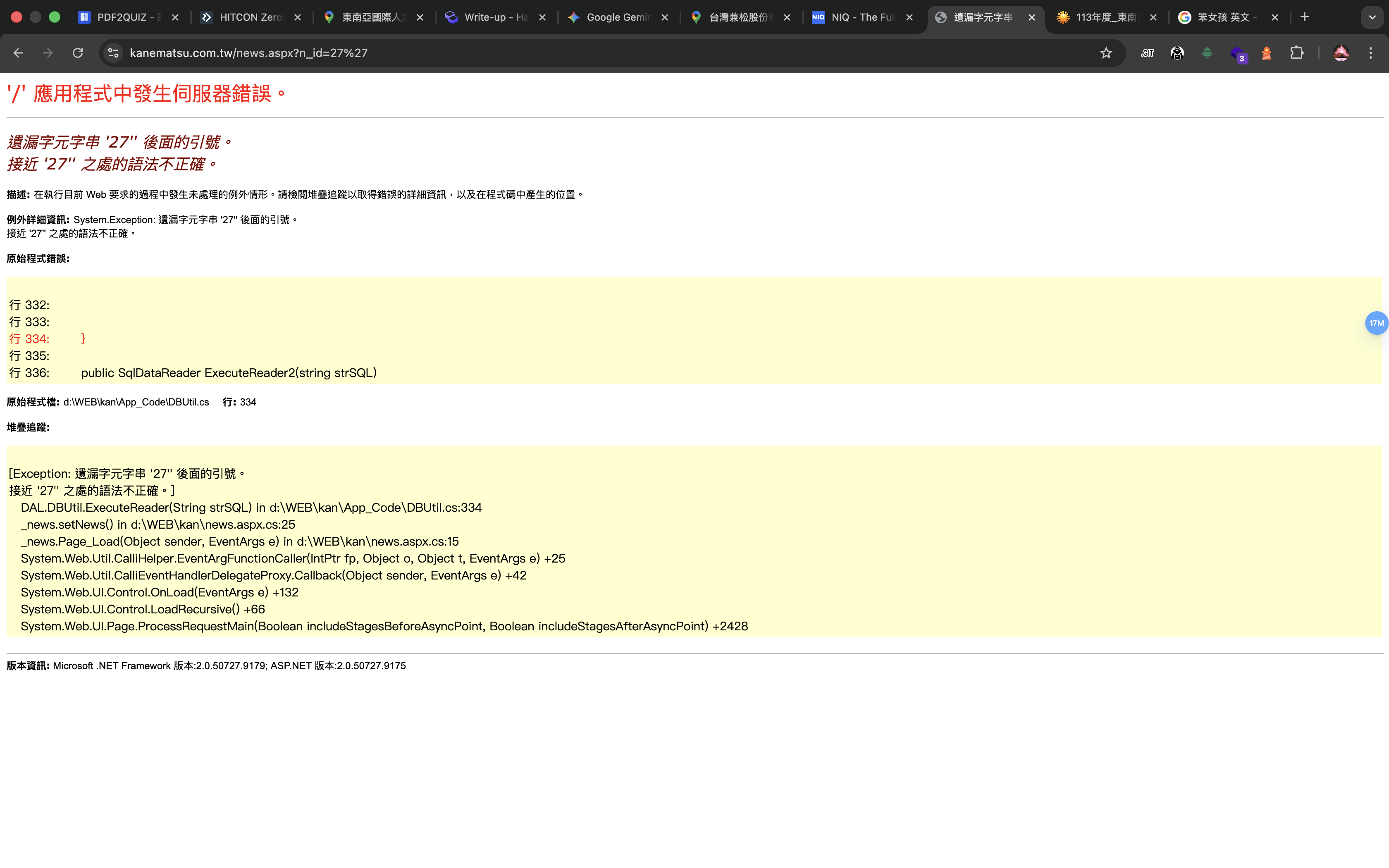1389x868 pixels.
Task: Close the NIQ tab
Action: tap(909, 17)
